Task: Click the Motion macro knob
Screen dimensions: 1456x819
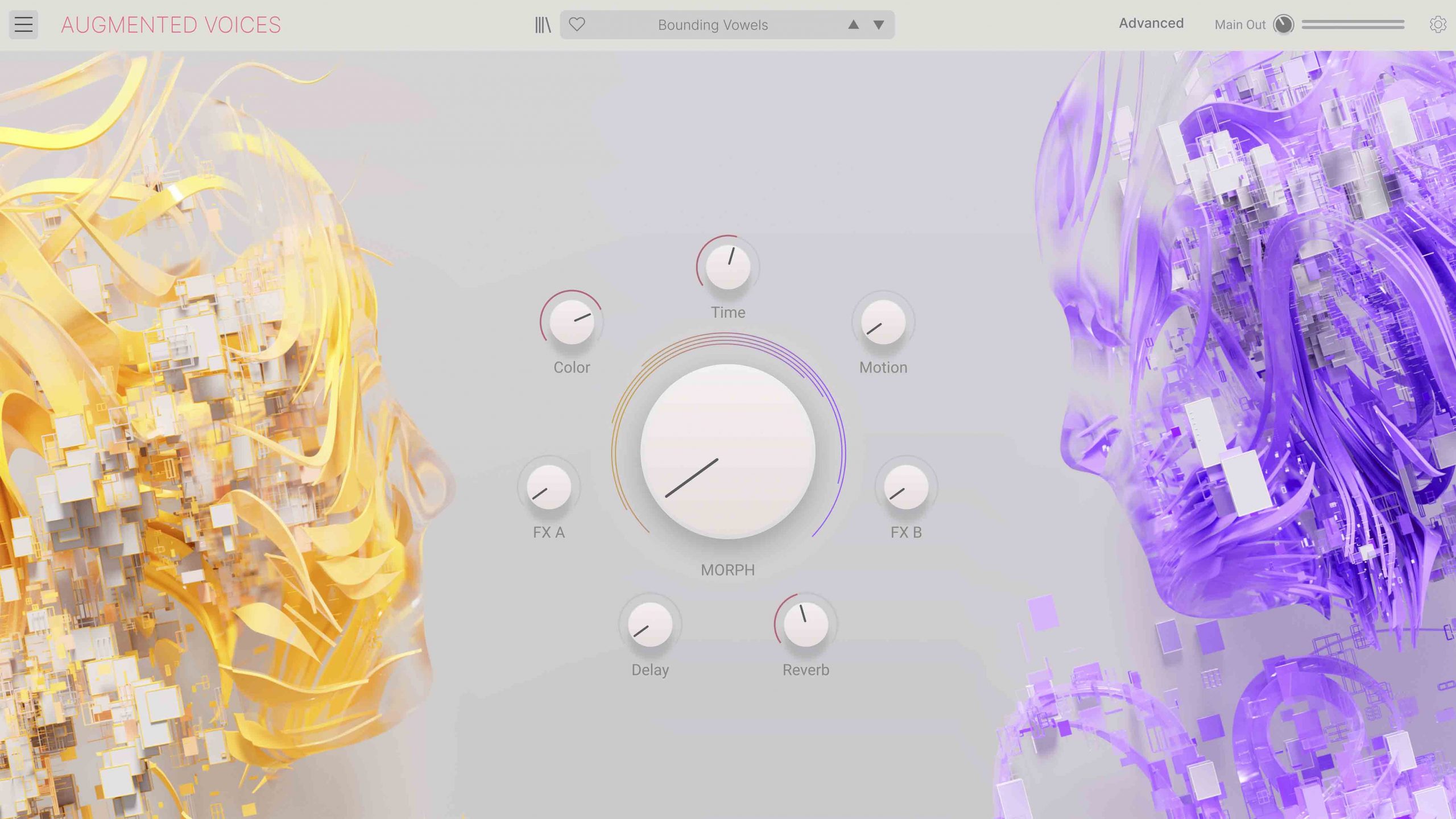Action: (x=883, y=322)
